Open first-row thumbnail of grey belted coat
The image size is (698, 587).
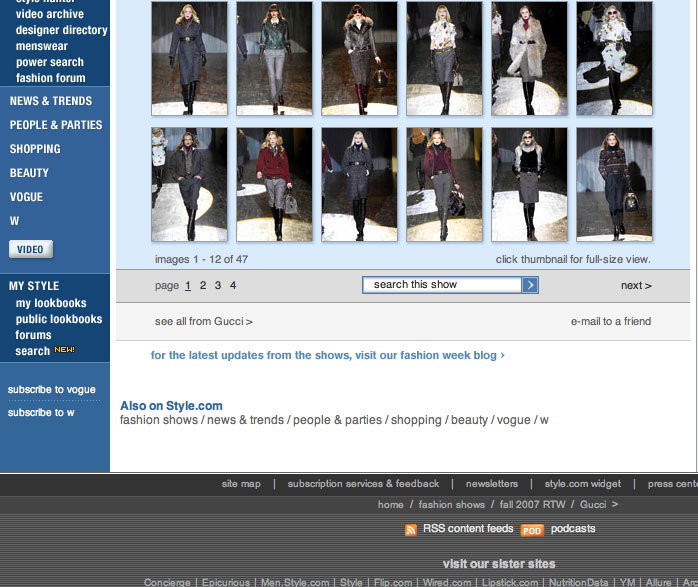click(189, 58)
